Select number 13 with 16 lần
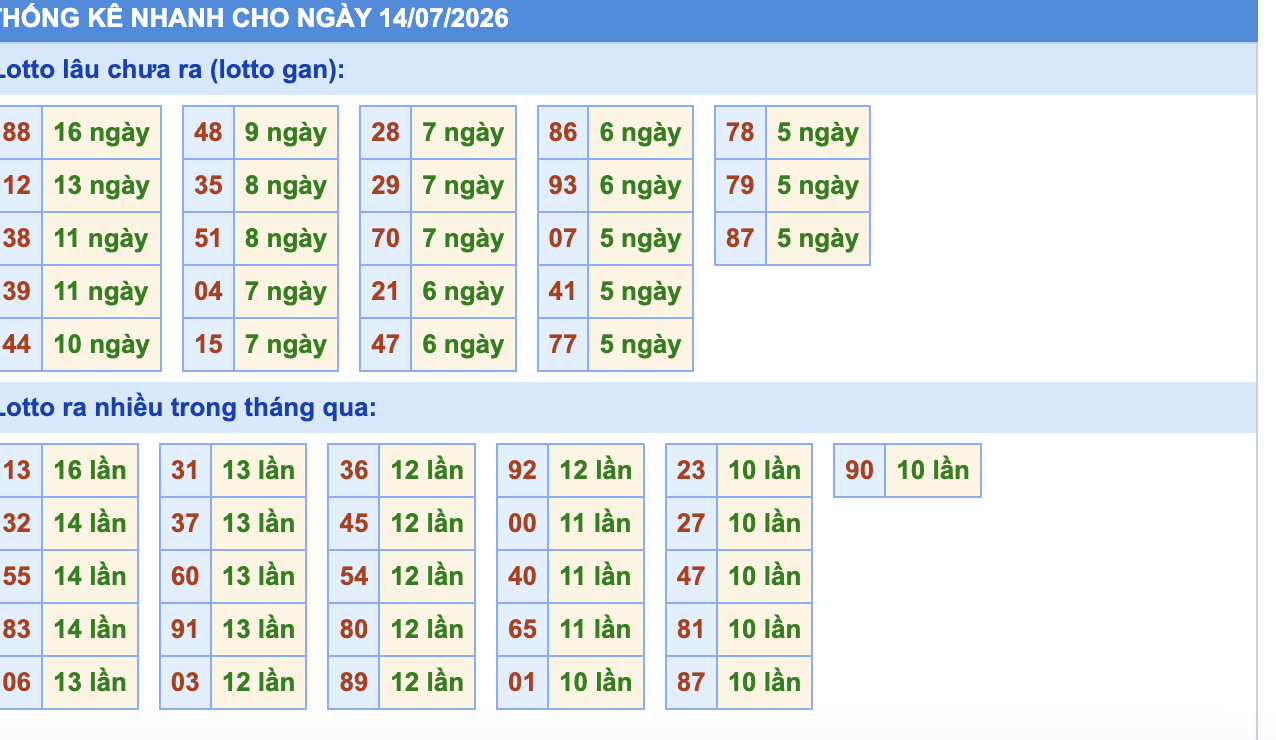Screen dimensions: 1276x740 click(x=20, y=470)
